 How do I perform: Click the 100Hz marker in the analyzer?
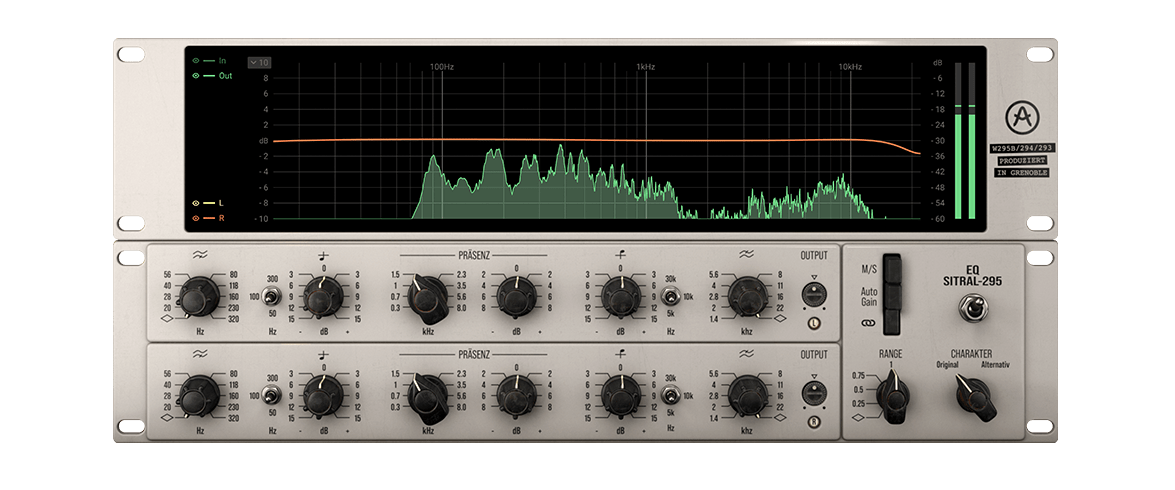coord(441,67)
